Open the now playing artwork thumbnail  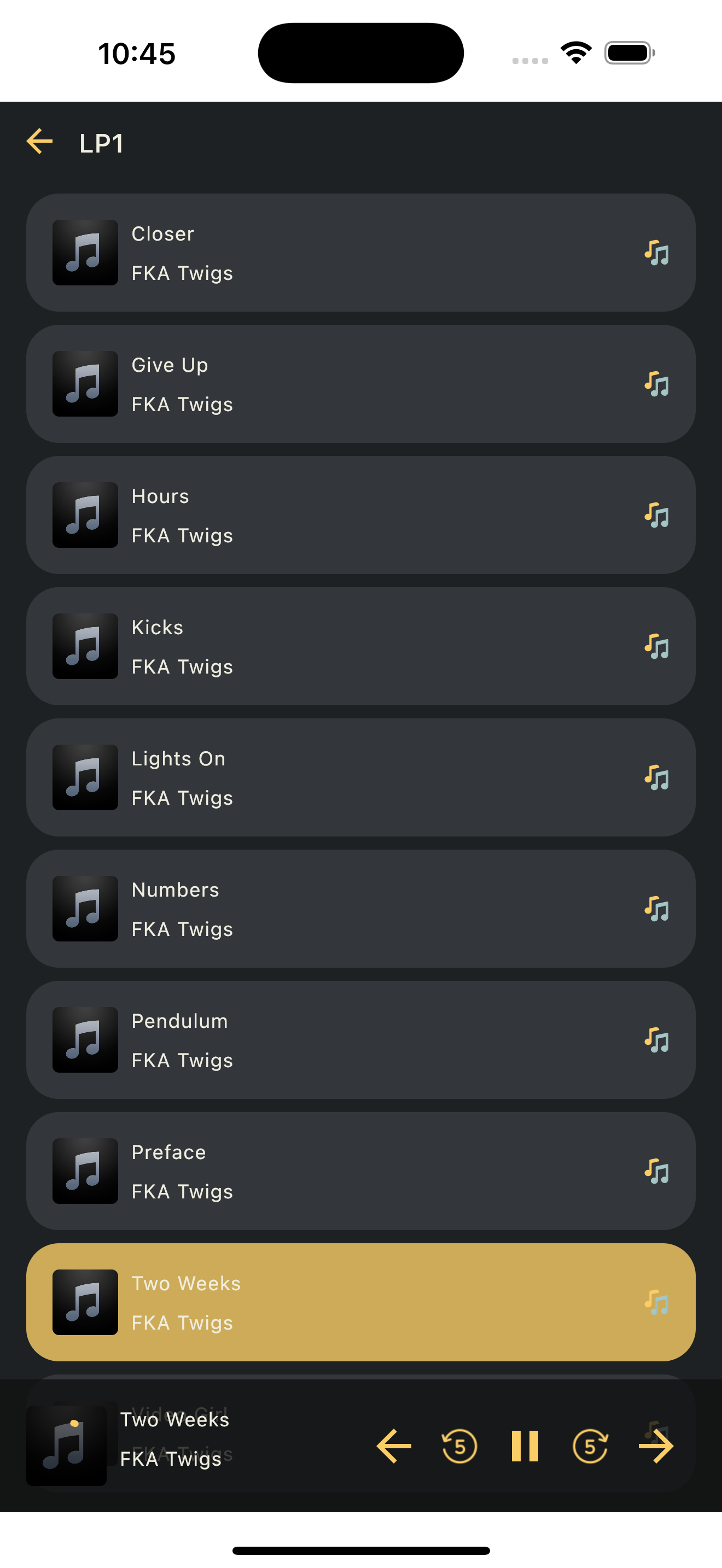click(x=66, y=1446)
